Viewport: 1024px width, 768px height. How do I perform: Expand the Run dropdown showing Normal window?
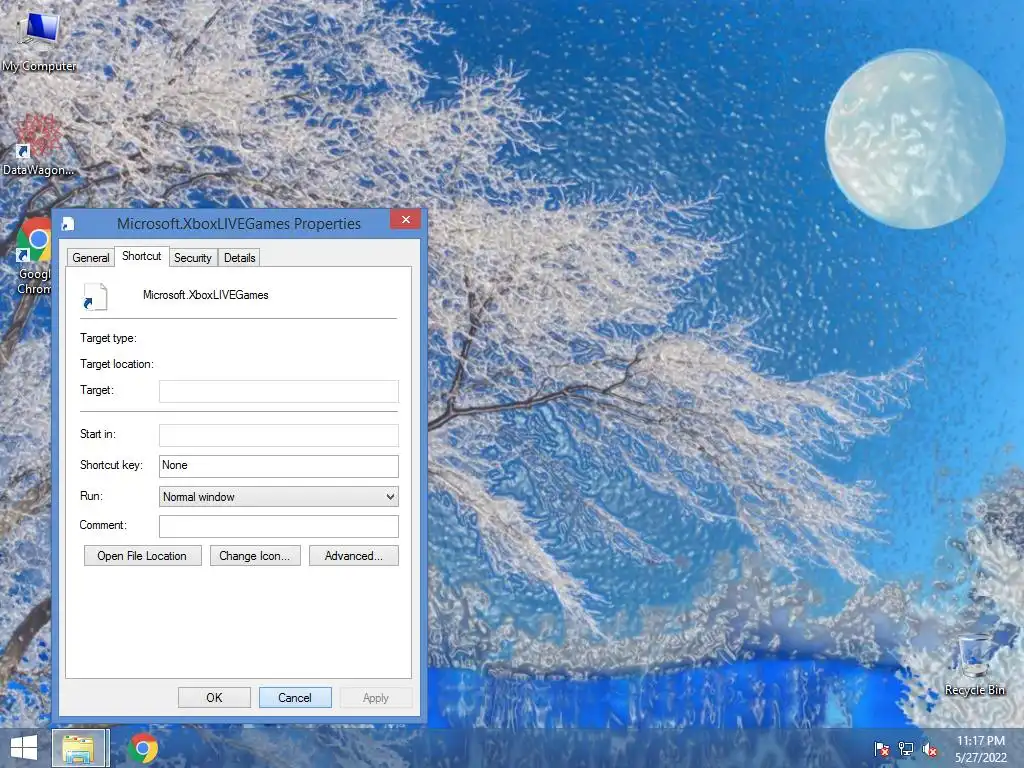click(279, 496)
